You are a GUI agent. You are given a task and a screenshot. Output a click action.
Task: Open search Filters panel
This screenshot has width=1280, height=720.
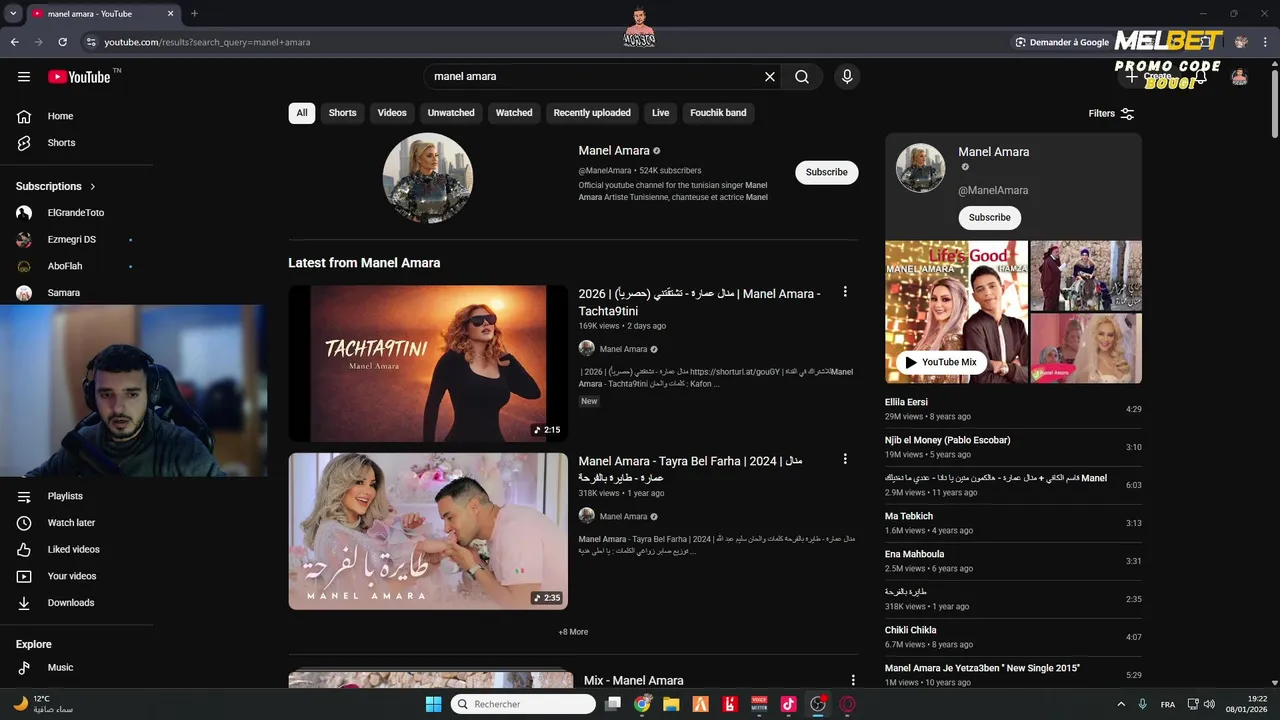point(1111,113)
